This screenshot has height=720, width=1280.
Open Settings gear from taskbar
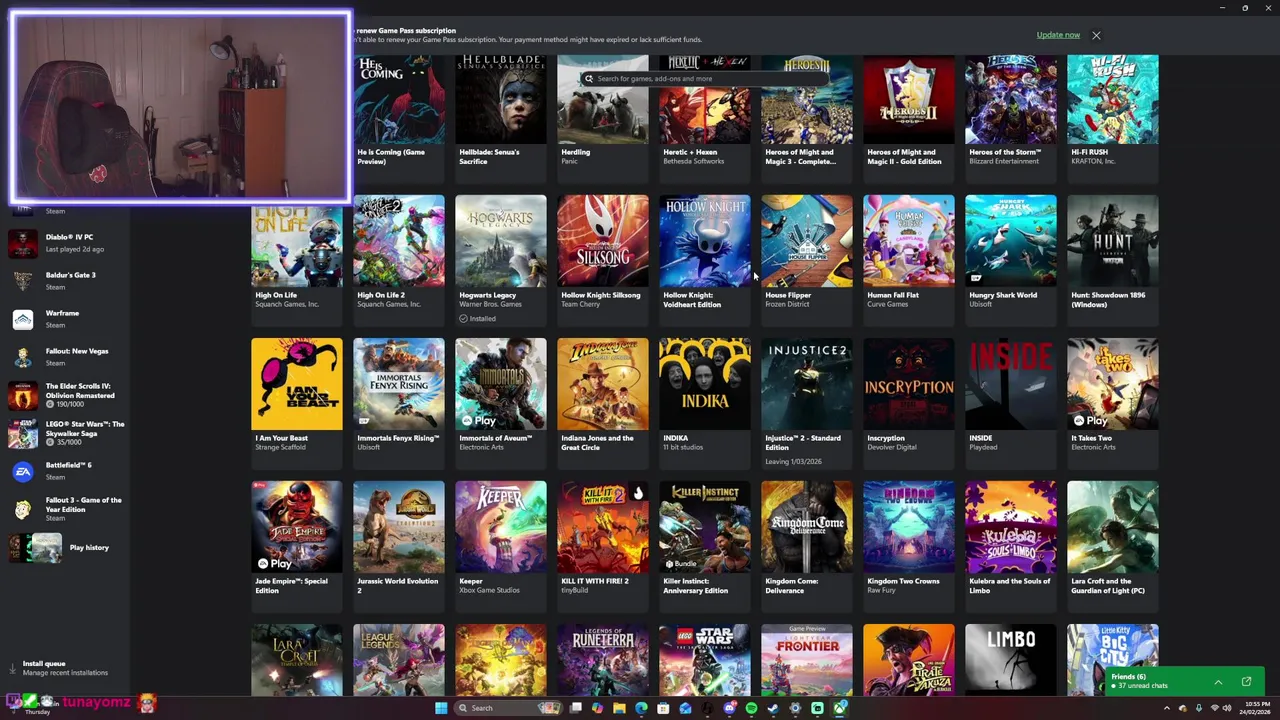795,708
